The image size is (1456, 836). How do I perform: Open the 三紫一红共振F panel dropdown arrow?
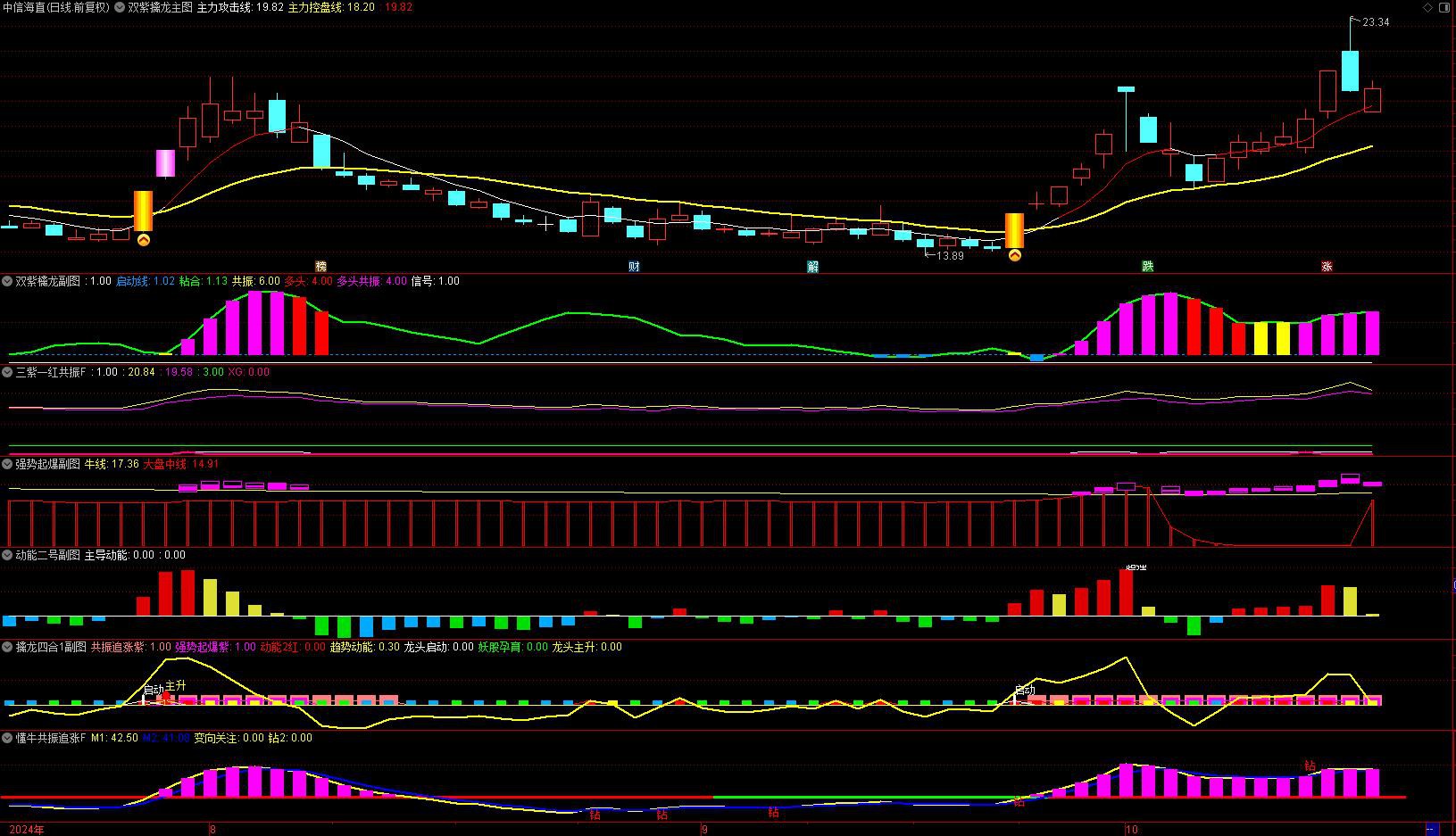click(7, 372)
